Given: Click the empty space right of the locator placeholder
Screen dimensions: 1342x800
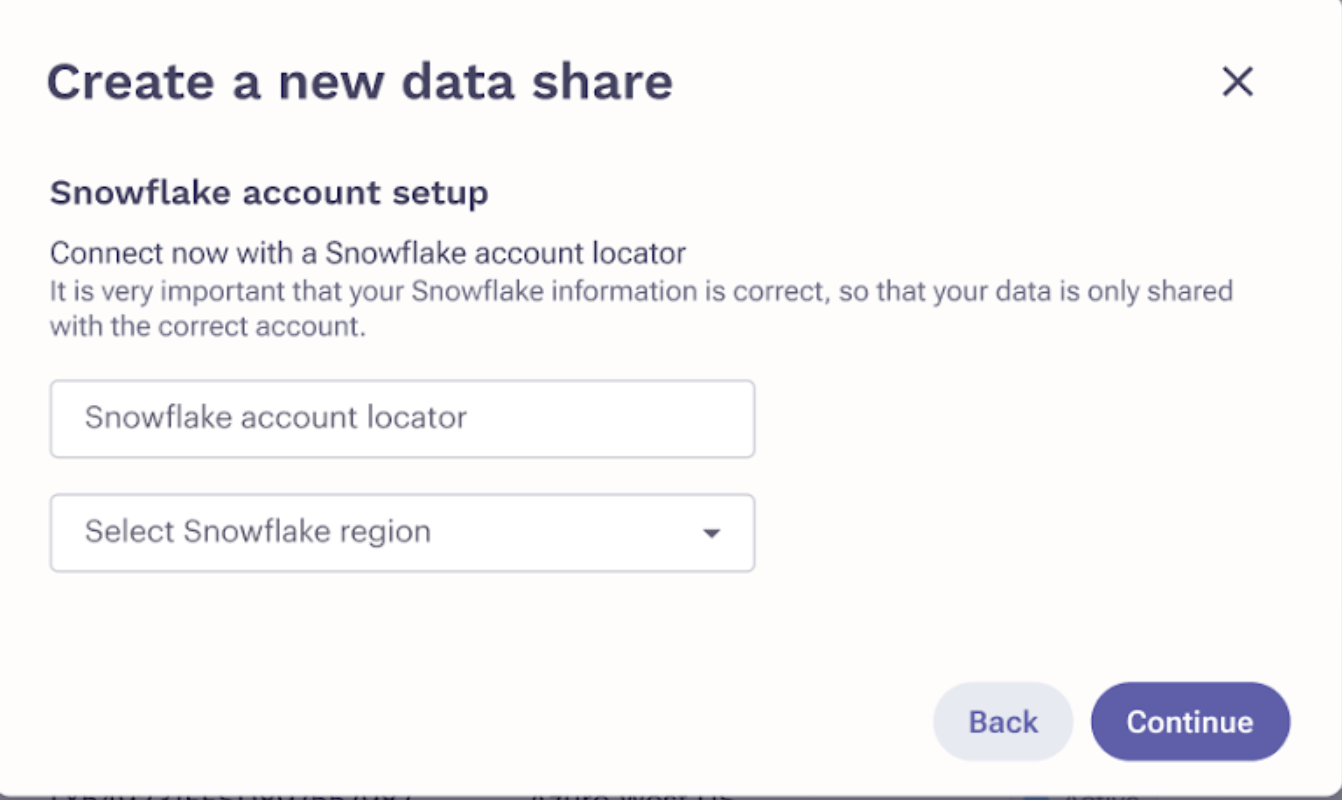Looking at the screenshot, I should coord(610,418).
